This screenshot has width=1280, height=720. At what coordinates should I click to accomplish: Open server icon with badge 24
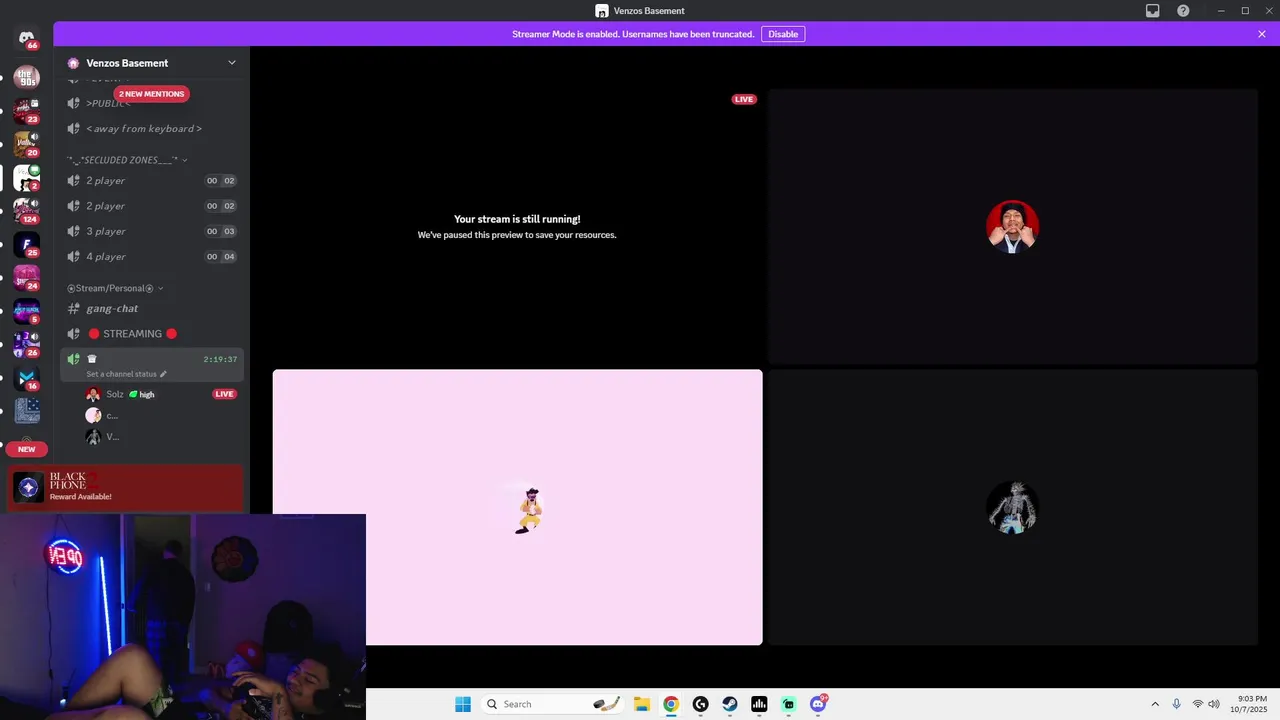[x=26, y=278]
